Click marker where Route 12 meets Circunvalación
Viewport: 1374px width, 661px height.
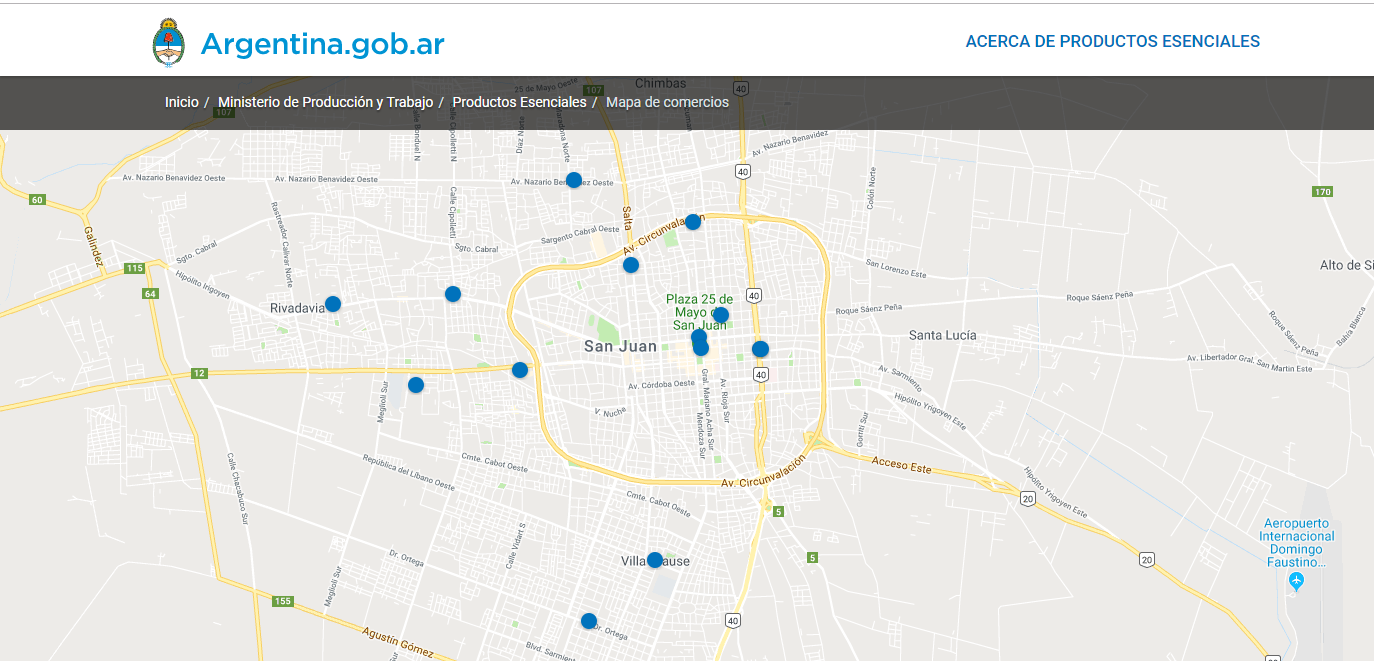click(x=520, y=370)
